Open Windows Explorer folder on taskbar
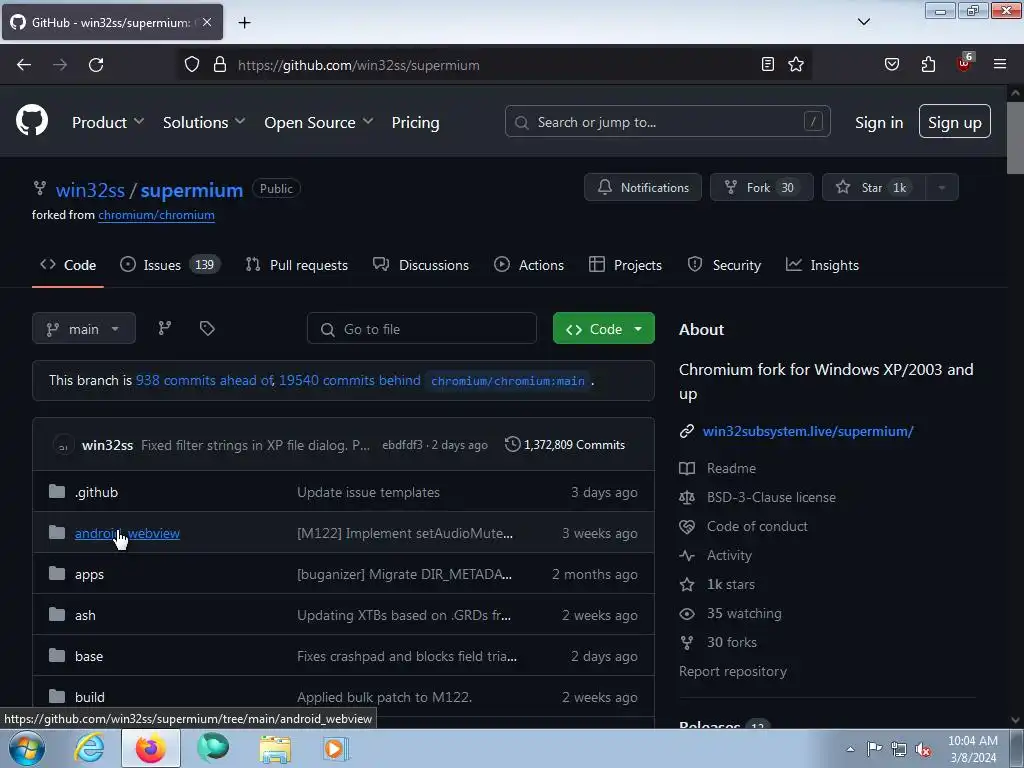This screenshot has height=768, width=1024. click(275, 749)
